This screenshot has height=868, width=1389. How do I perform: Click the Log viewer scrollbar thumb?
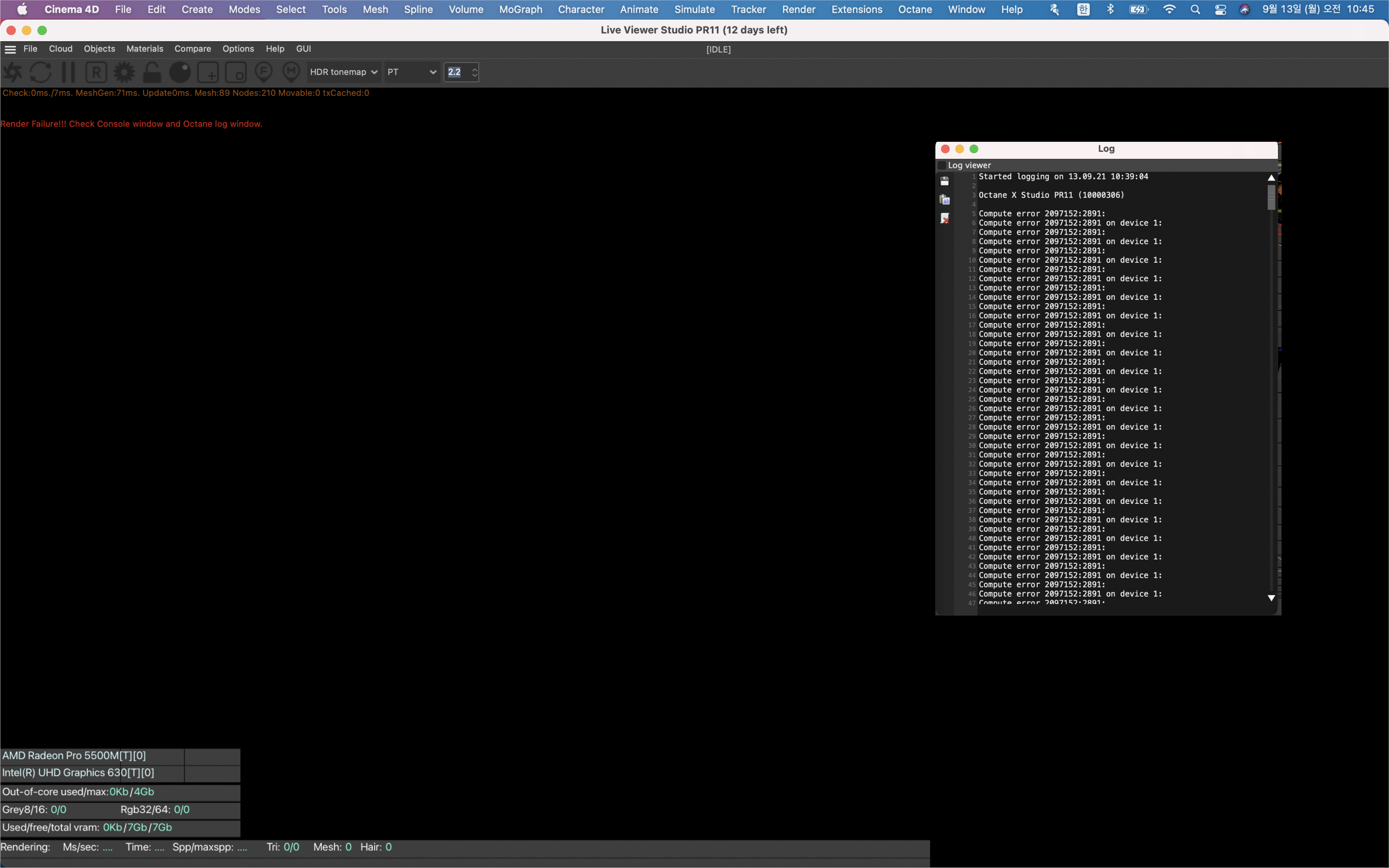[x=1271, y=197]
